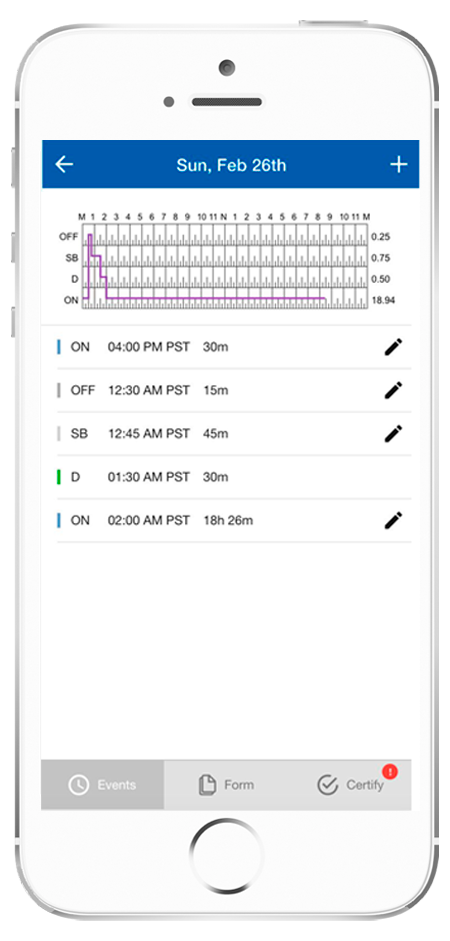450x941 pixels.
Task: Tap the back arrow in the header
Action: [64, 164]
